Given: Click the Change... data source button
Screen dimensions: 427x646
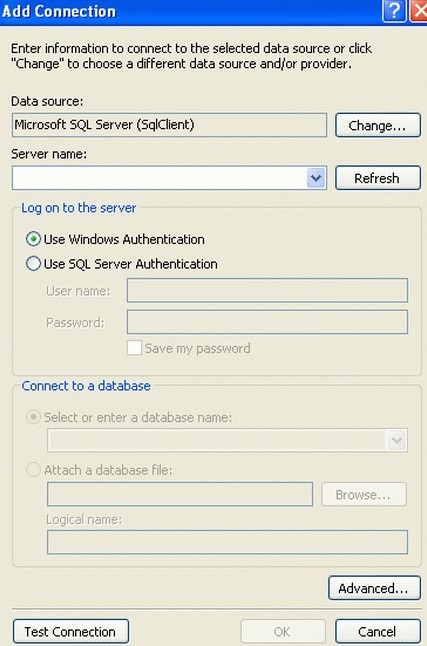Looking at the screenshot, I should coord(378,125).
